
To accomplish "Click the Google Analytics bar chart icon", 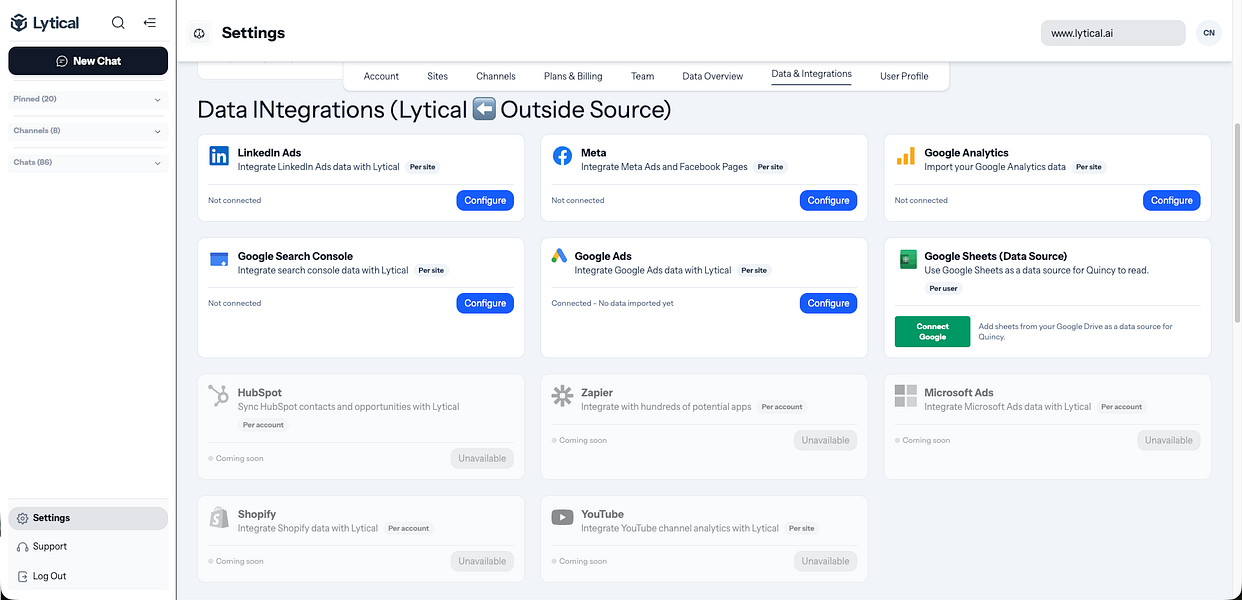I will tap(905, 156).
